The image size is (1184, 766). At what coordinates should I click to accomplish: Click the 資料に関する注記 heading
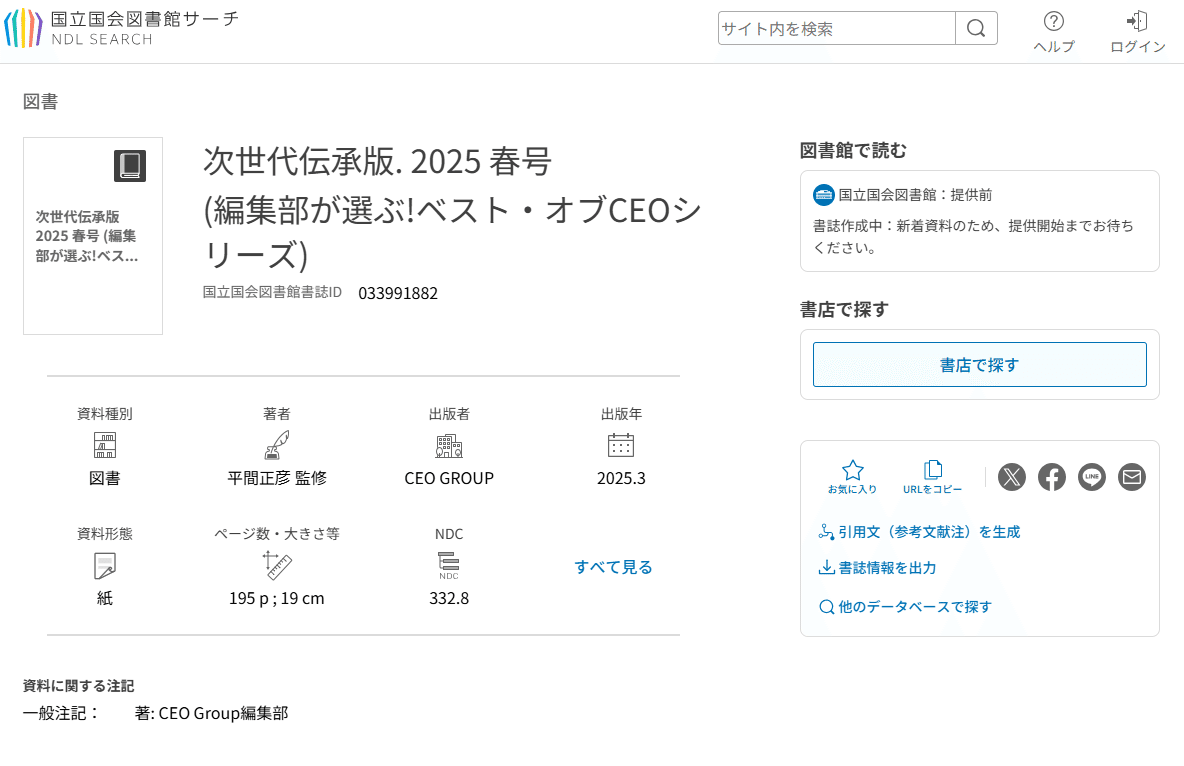pyautogui.click(x=79, y=686)
